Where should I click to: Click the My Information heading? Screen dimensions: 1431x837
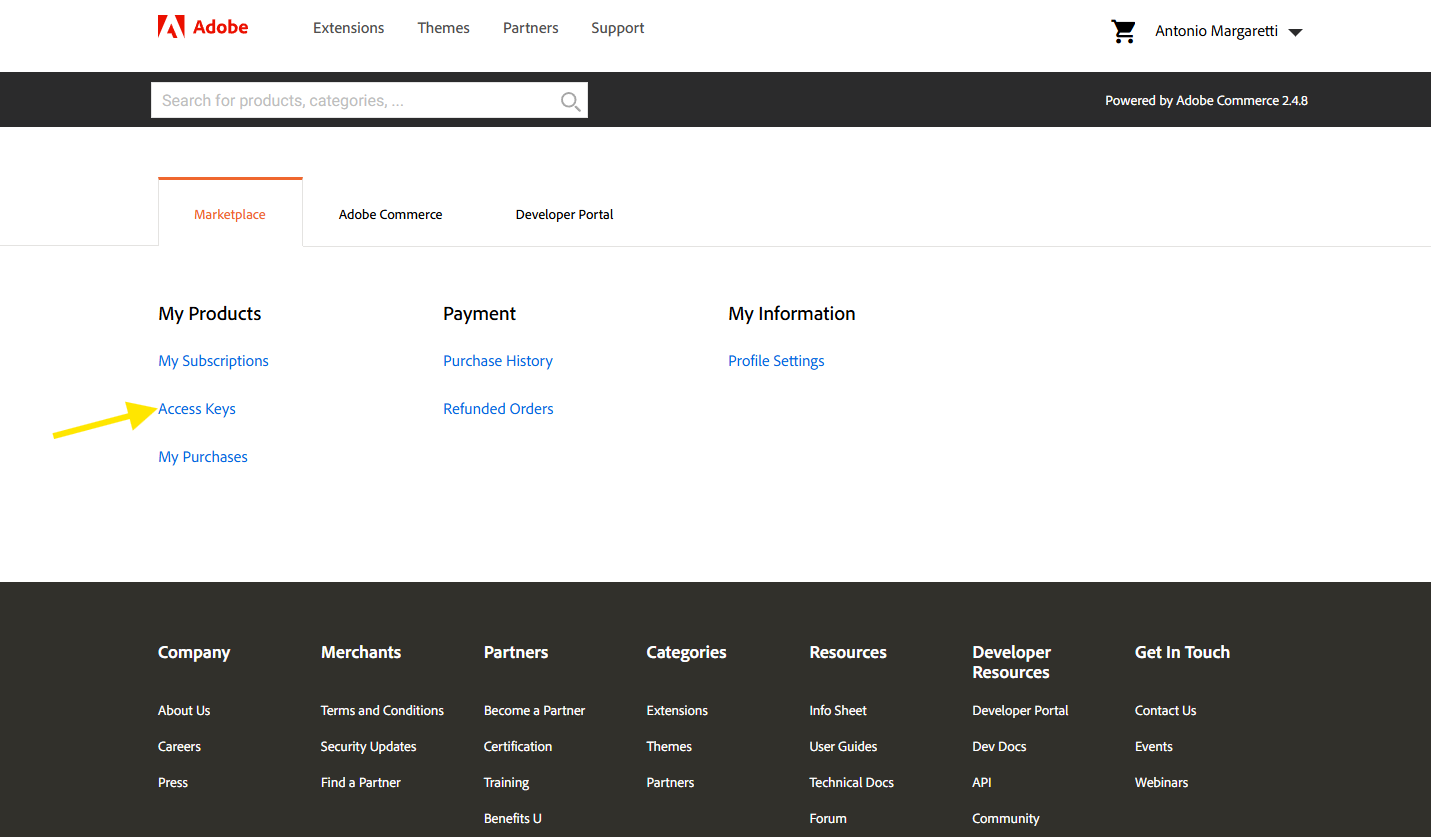click(792, 313)
